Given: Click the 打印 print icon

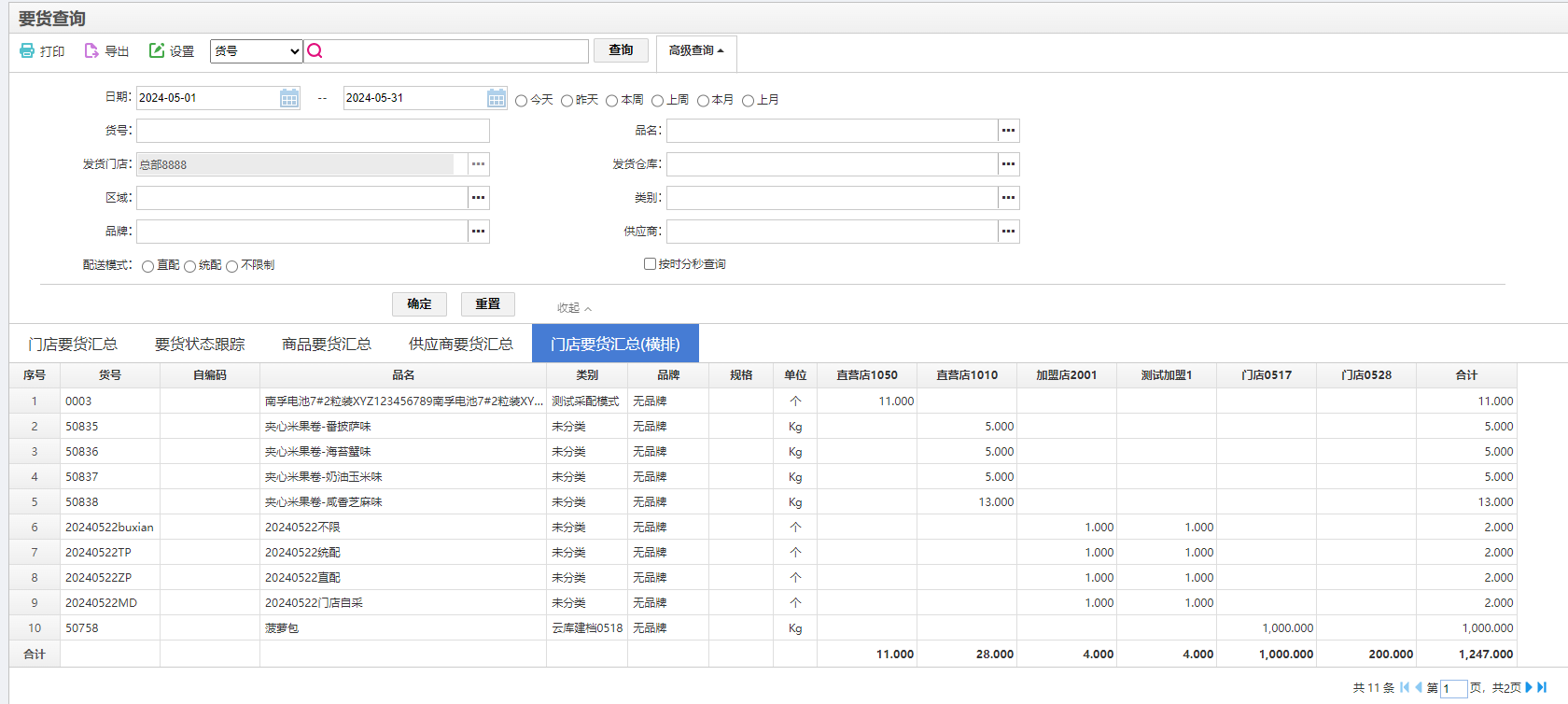Looking at the screenshot, I should (27, 50).
